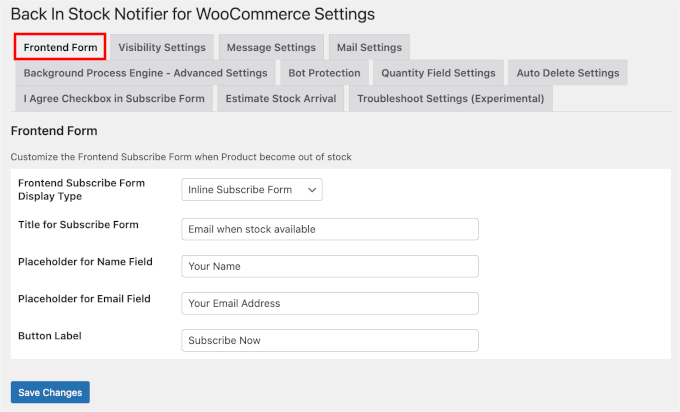Click the 'Back In Stock Notifier' page title

(193, 14)
